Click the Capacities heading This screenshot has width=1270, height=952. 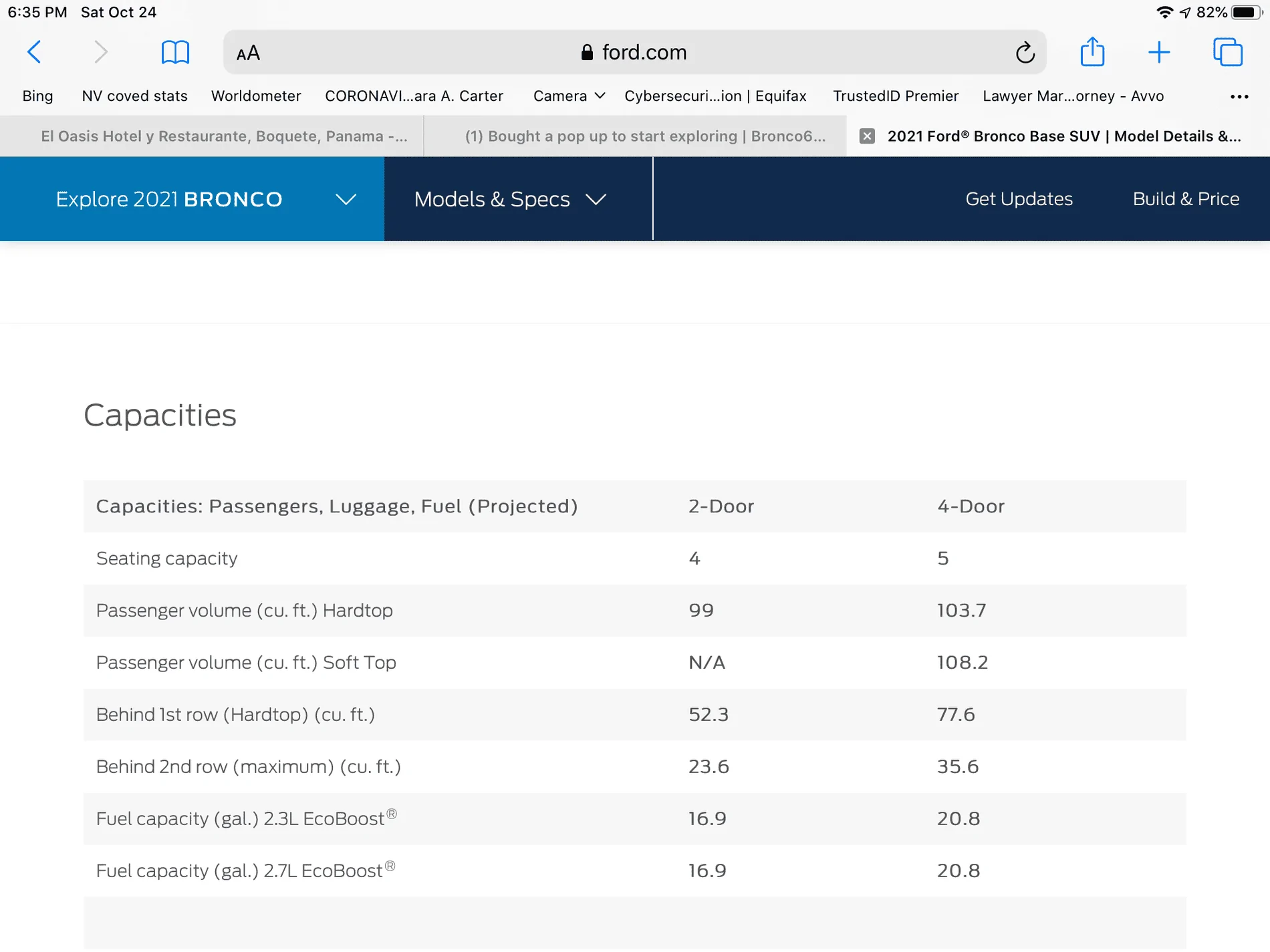[x=160, y=416]
